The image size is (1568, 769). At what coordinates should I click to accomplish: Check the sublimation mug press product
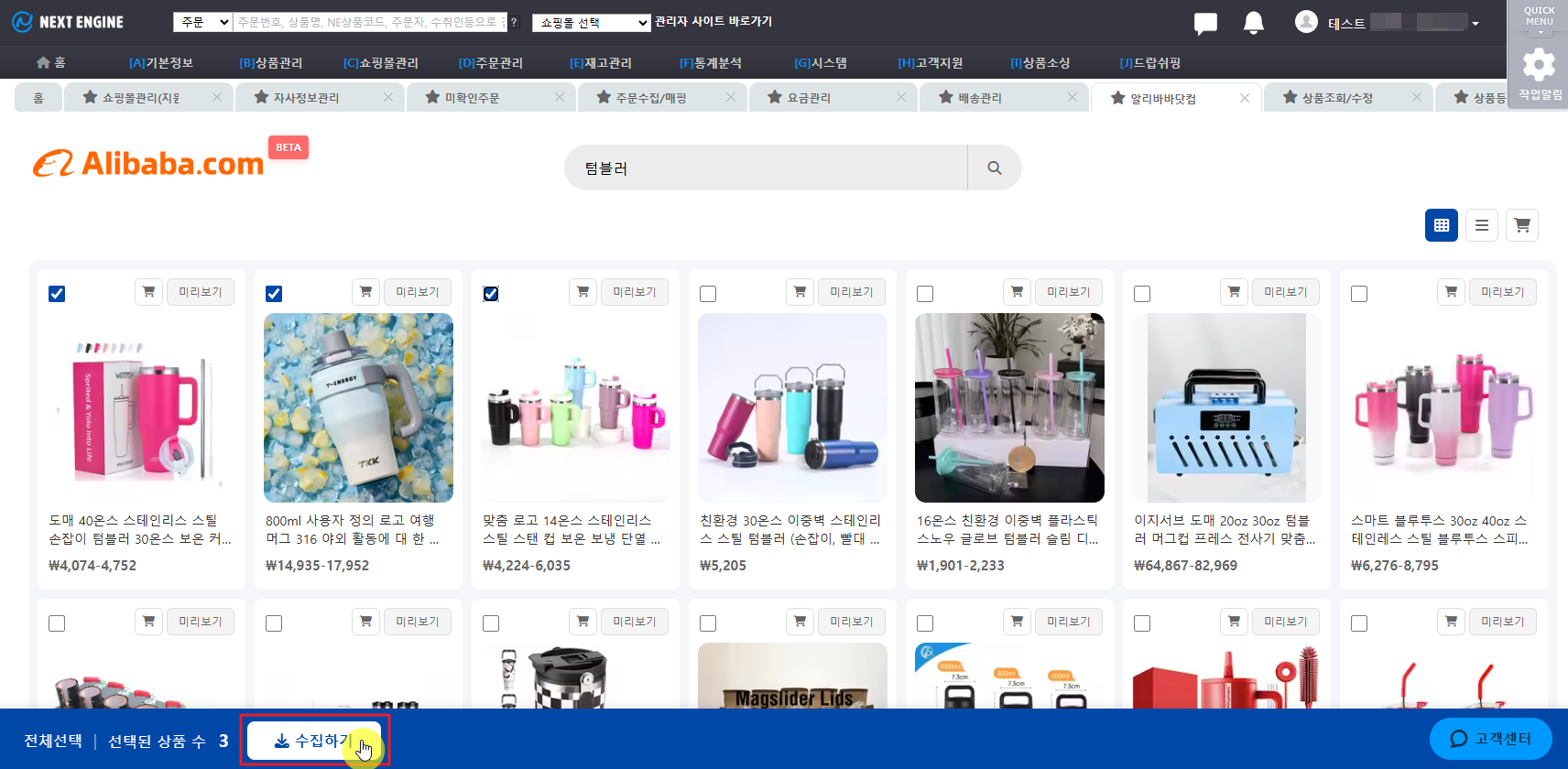[1142, 294]
